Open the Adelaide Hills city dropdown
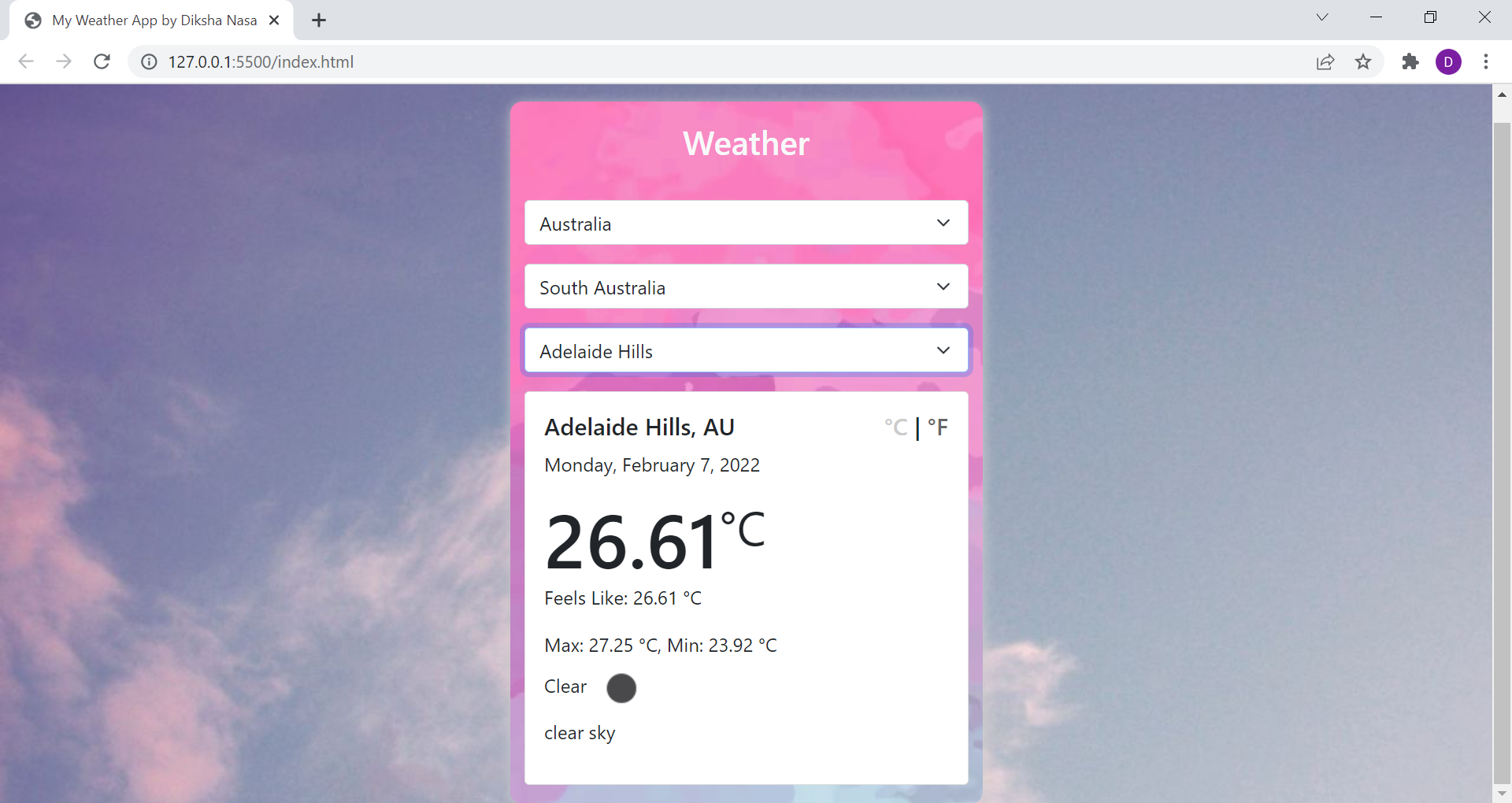Image resolution: width=1512 pixels, height=803 pixels. pos(746,350)
